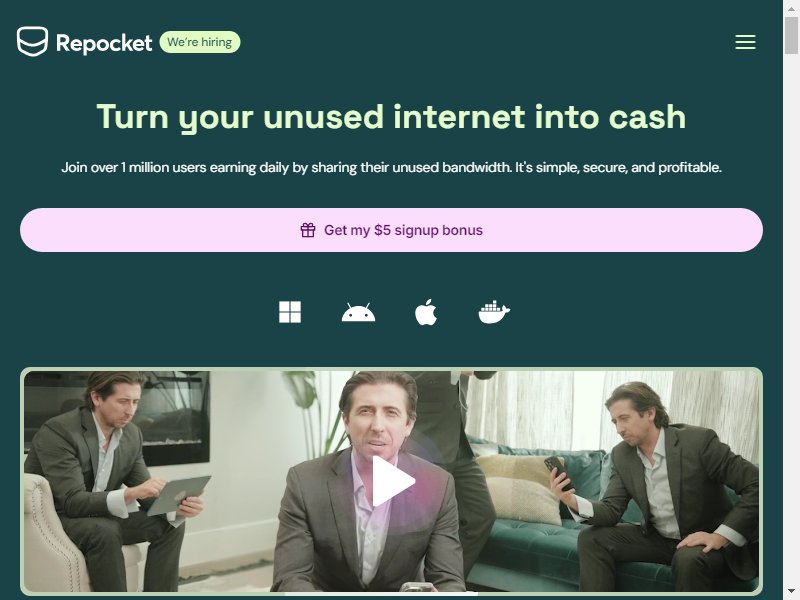The width and height of the screenshot is (800, 600).
Task: Click the Turn your unused internet headline
Action: [x=391, y=117]
